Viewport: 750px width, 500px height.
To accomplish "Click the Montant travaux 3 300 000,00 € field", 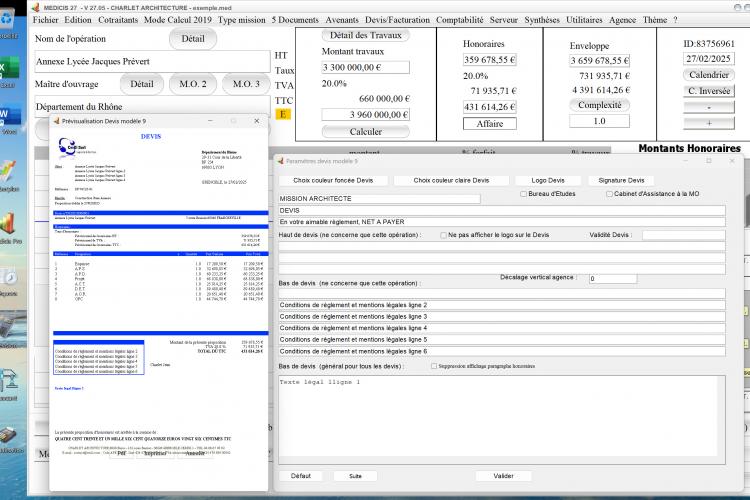I will [365, 67].
